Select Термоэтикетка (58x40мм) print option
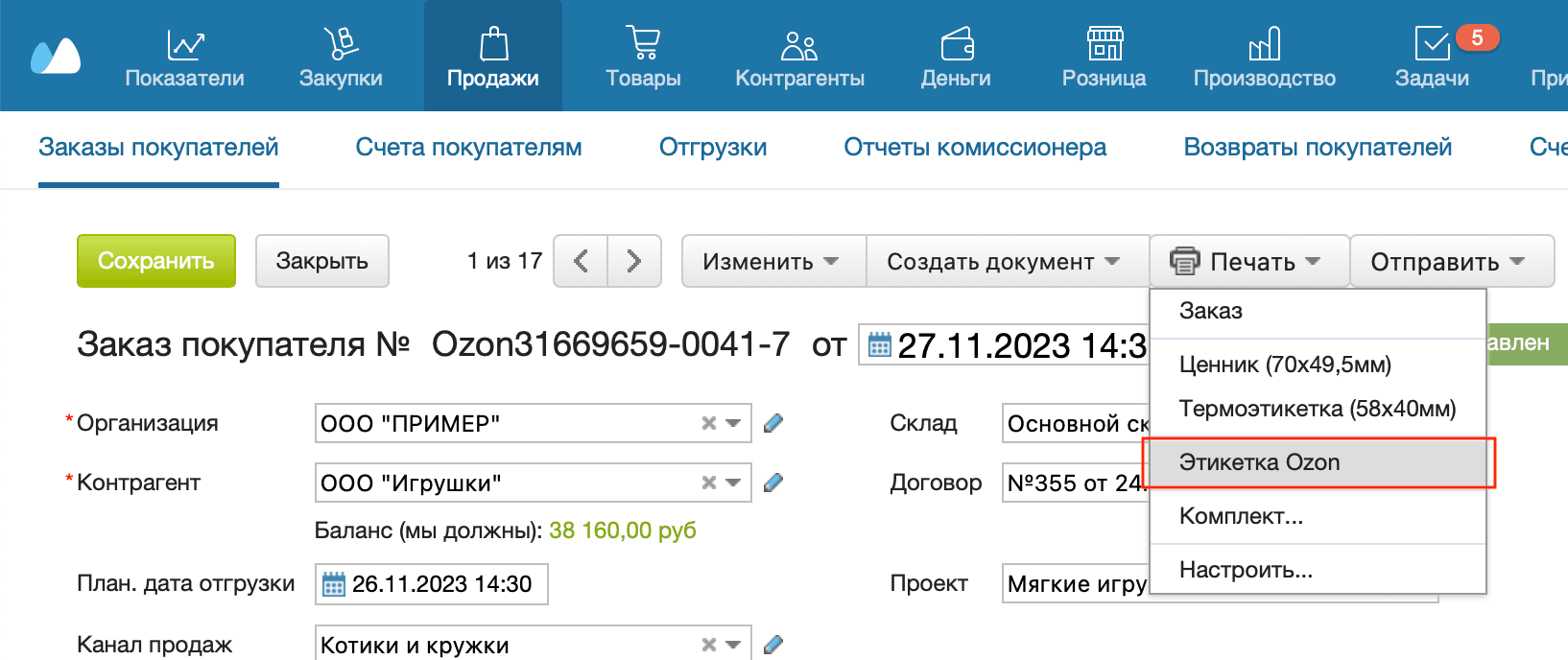Viewport: 1568px width, 660px height. point(1318,409)
